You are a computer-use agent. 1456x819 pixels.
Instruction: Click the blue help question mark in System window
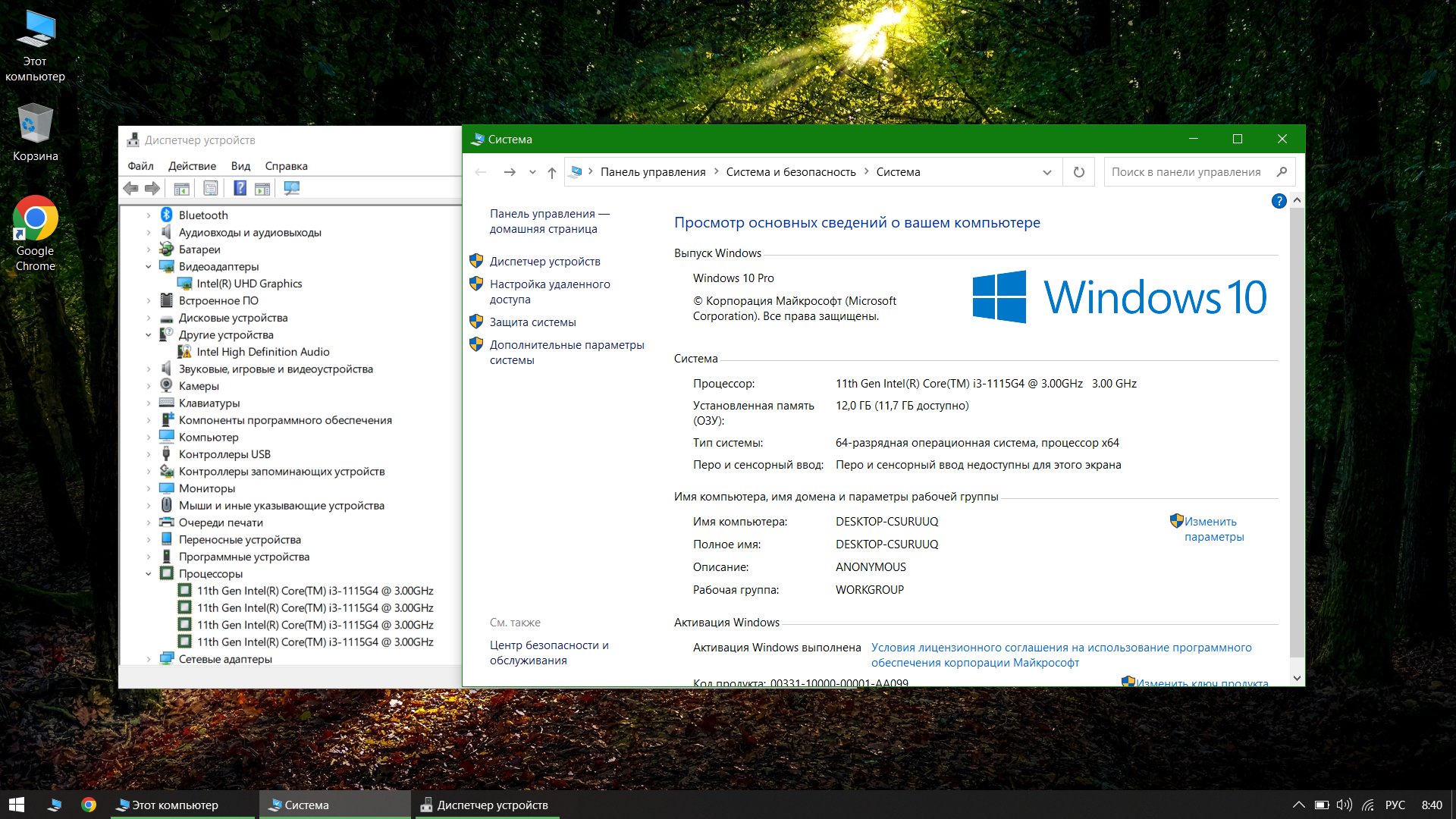[1279, 201]
